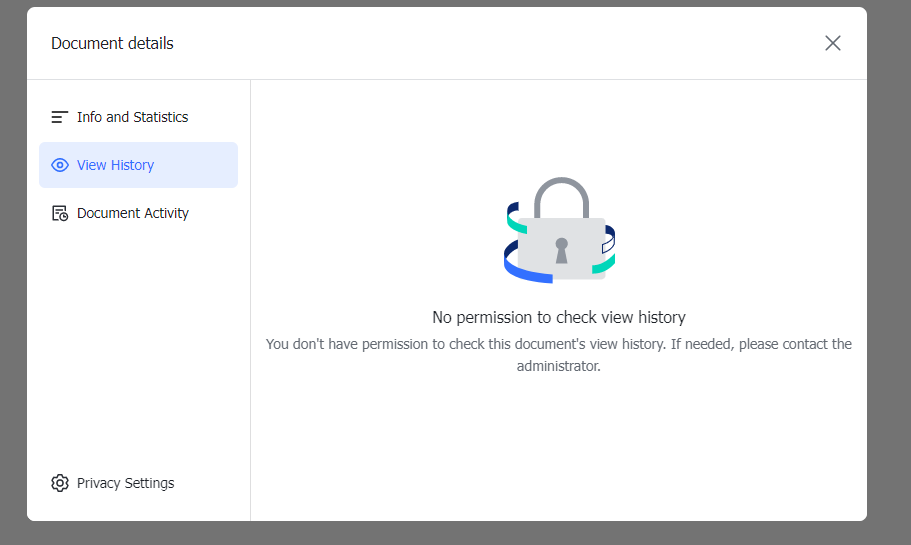Image resolution: width=911 pixels, height=545 pixels.
Task: Click the padlock keyhole
Action: [x=561, y=249]
